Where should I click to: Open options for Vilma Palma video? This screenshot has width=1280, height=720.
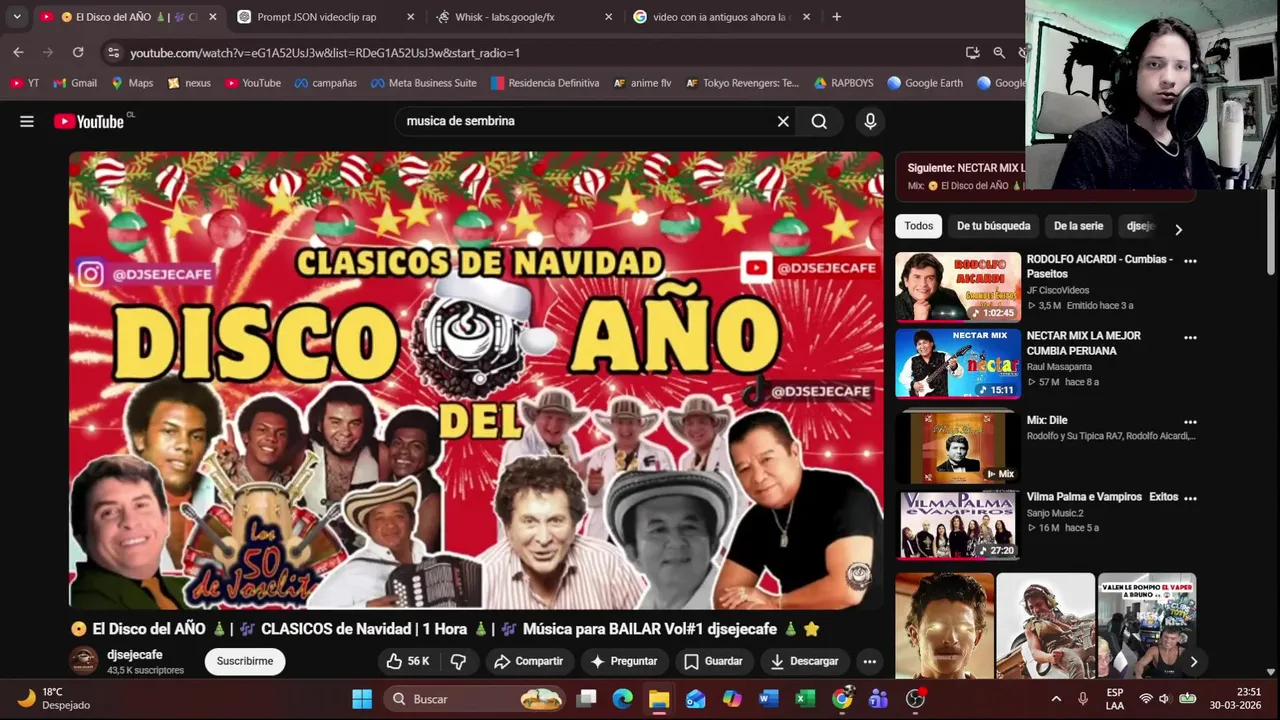1190,498
